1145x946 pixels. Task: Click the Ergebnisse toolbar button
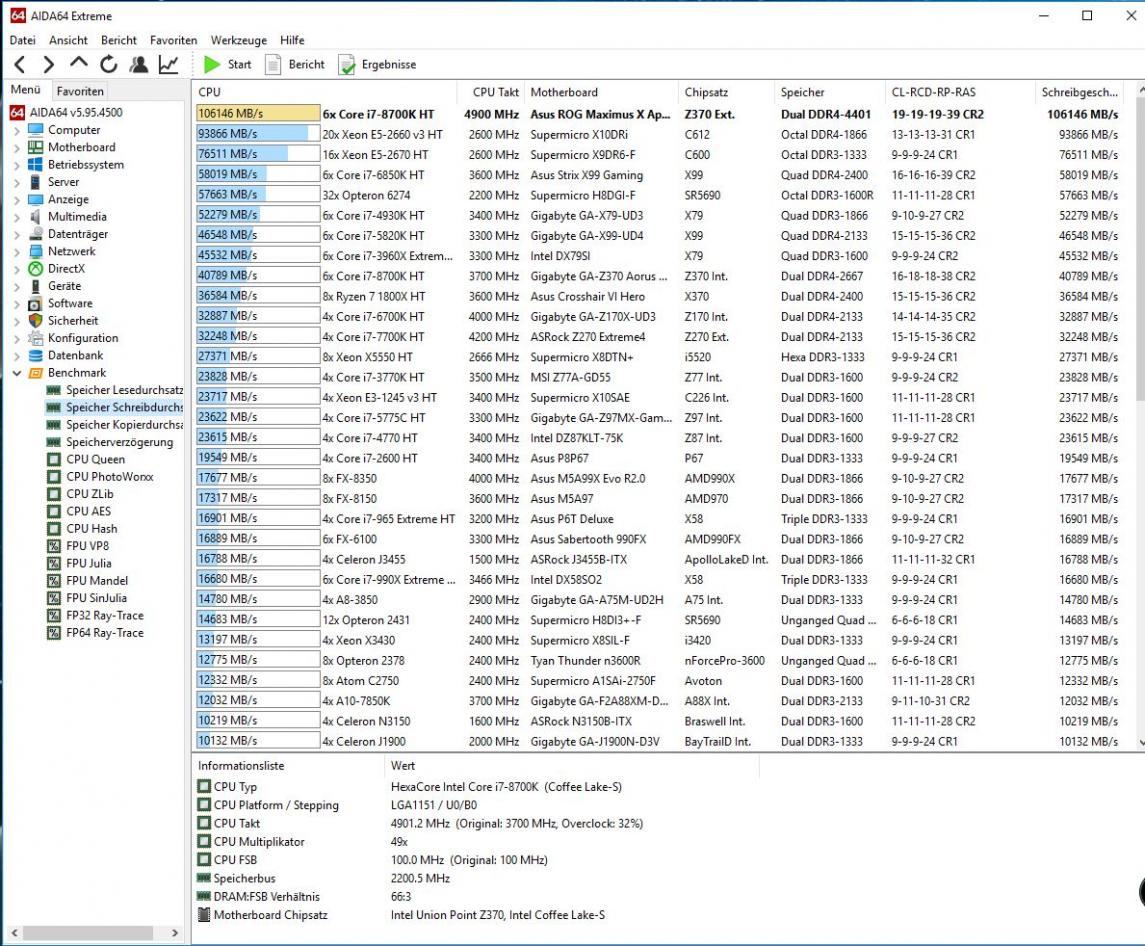pyautogui.click(x=378, y=64)
